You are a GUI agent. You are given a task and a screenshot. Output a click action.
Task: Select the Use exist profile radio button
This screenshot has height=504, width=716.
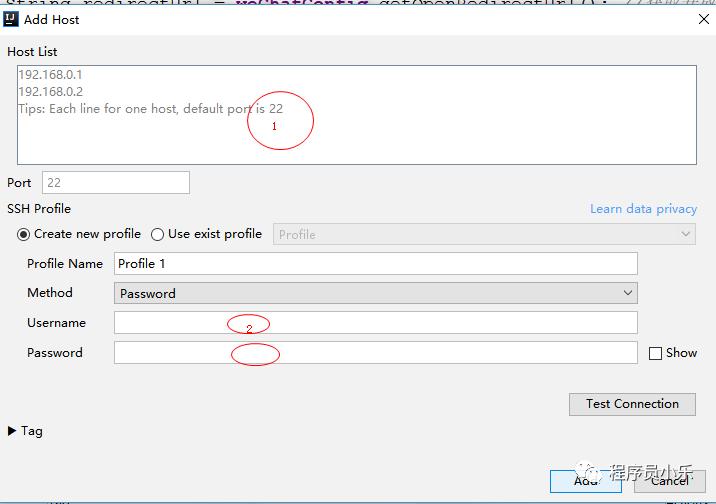point(157,235)
